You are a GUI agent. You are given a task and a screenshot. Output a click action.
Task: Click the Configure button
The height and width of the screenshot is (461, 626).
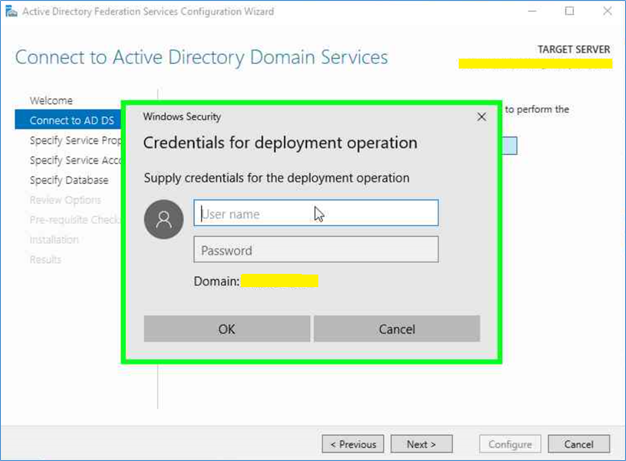click(510, 444)
